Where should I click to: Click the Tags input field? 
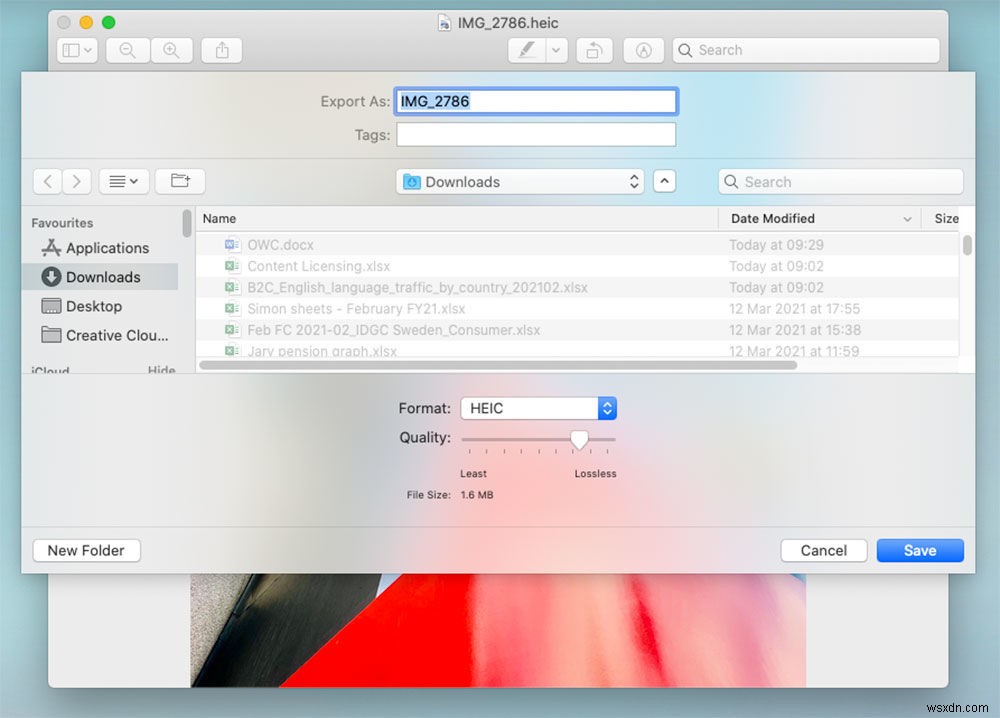(x=536, y=134)
